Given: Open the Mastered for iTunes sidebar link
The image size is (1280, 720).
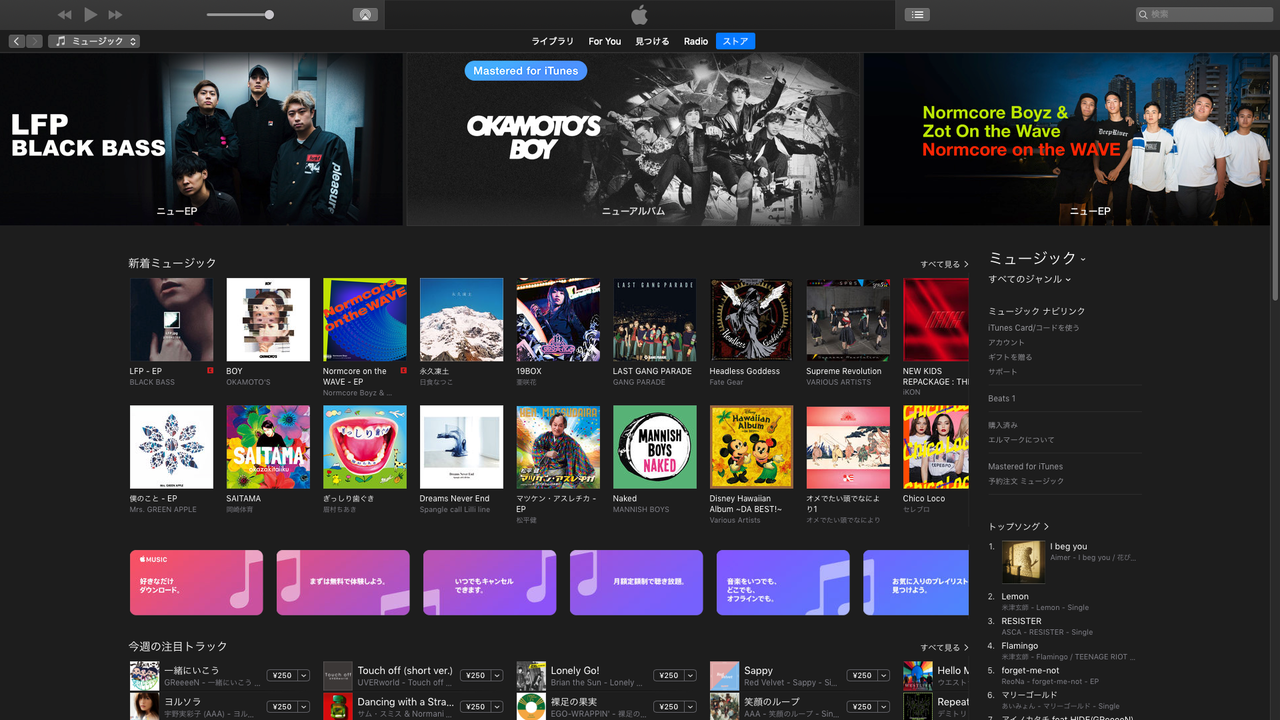Looking at the screenshot, I should point(1026,467).
